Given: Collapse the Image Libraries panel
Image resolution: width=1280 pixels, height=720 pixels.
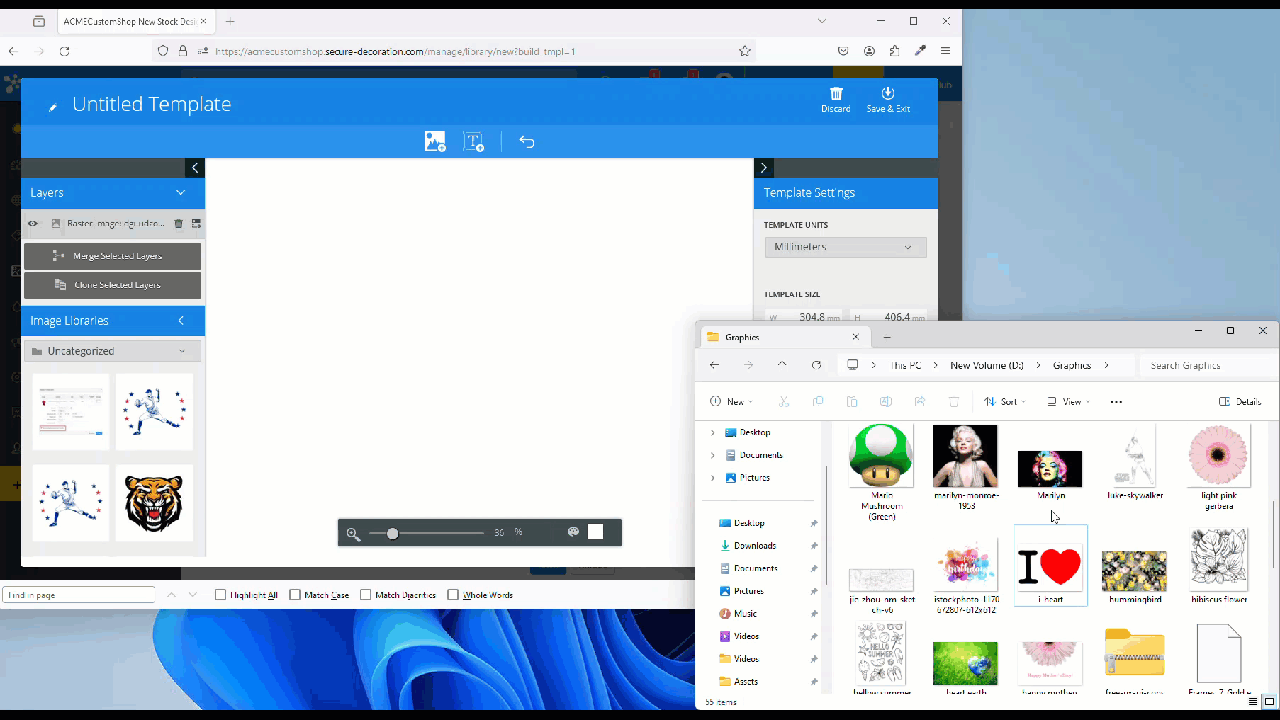Looking at the screenshot, I should tap(181, 321).
